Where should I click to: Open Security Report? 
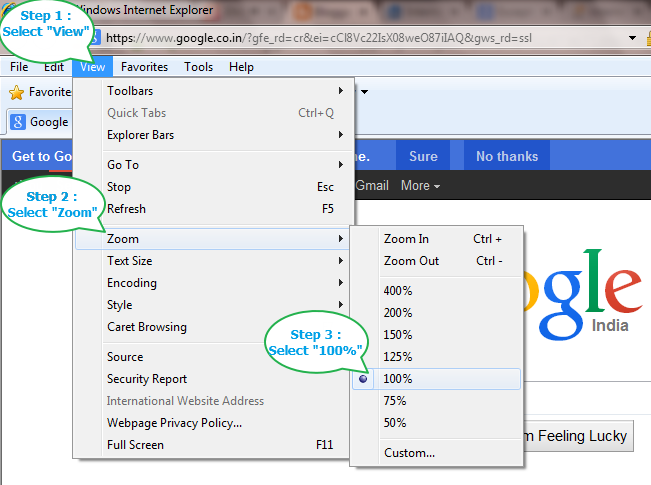pyautogui.click(x=147, y=379)
